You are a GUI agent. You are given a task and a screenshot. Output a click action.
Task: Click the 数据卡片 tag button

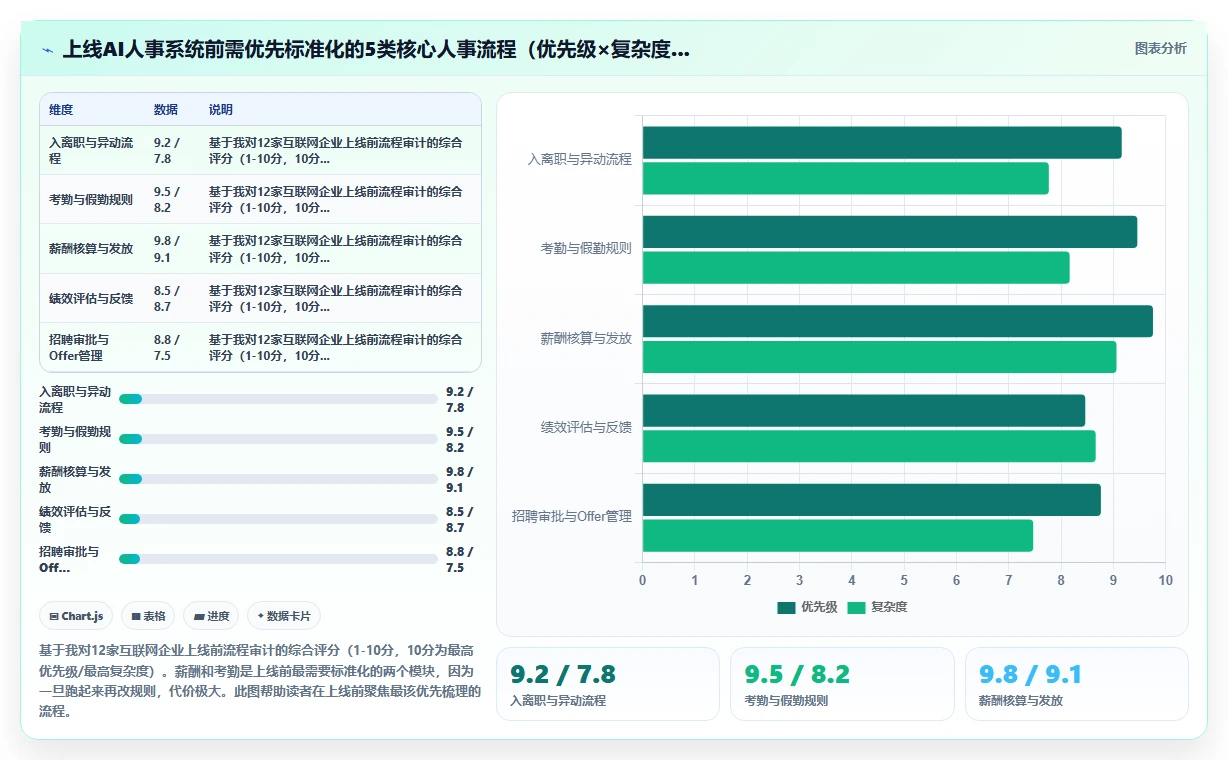(284, 616)
